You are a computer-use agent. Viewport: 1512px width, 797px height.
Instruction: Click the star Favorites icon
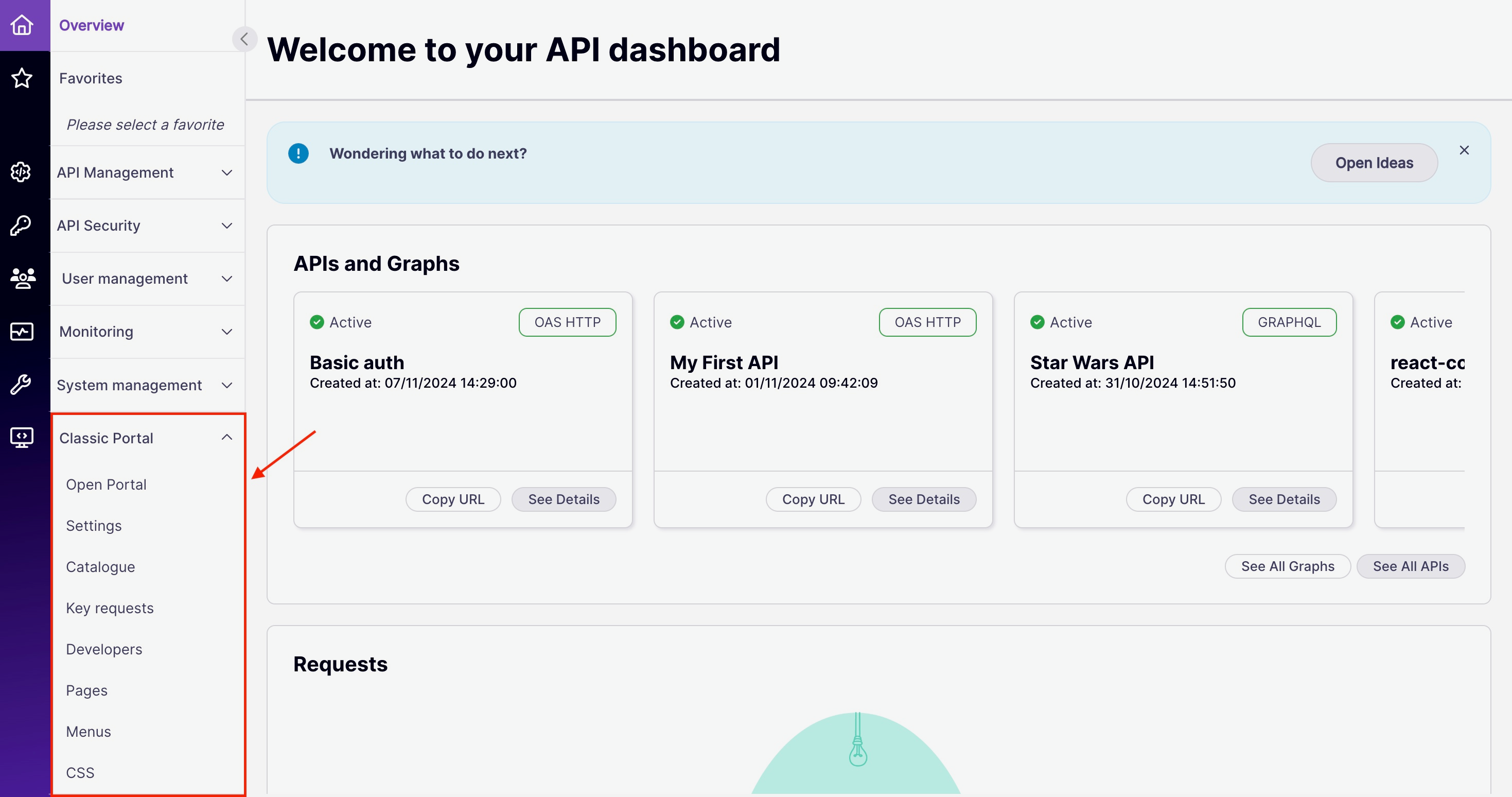[x=22, y=78]
